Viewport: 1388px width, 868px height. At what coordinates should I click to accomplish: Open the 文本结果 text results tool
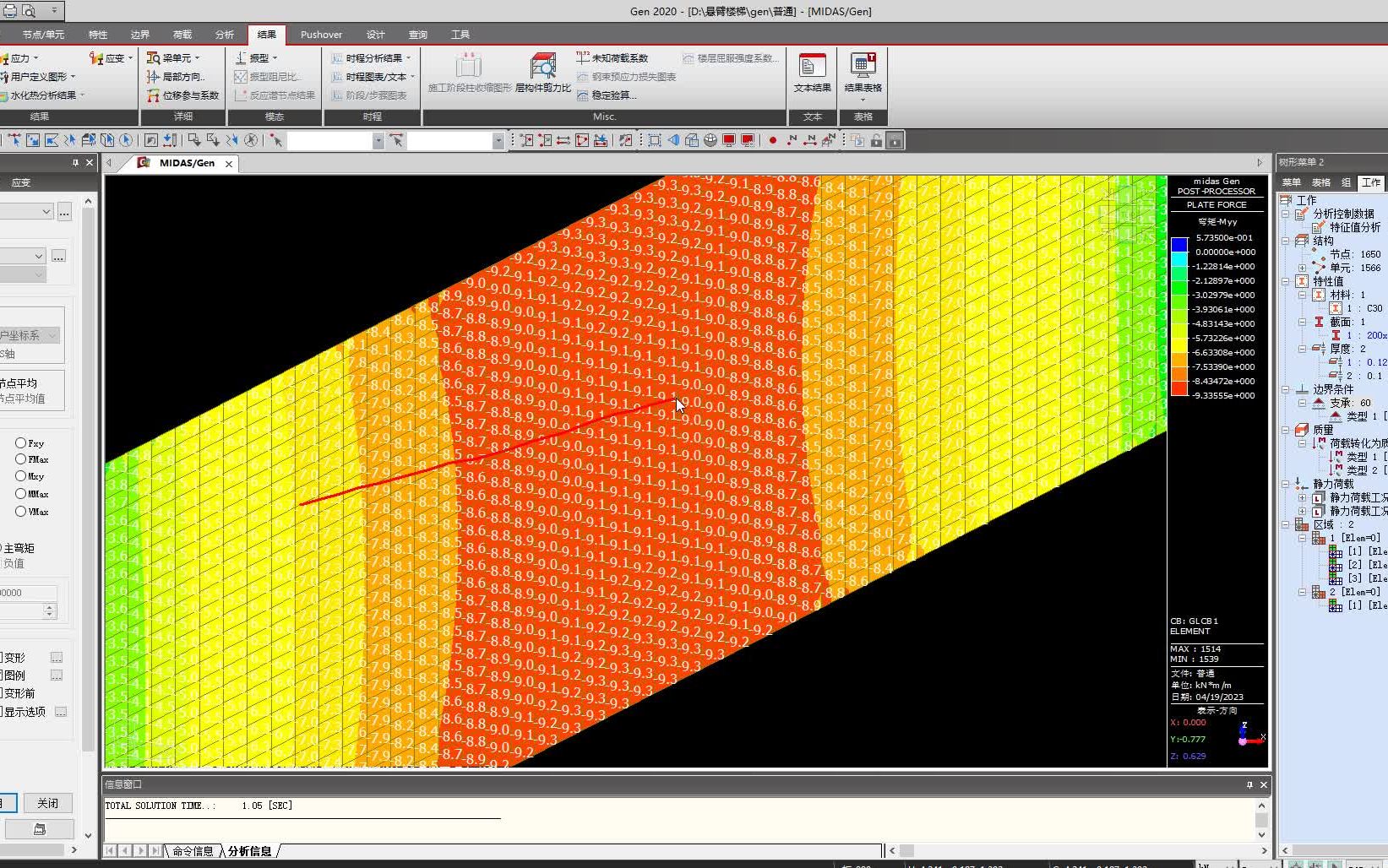[x=812, y=74]
